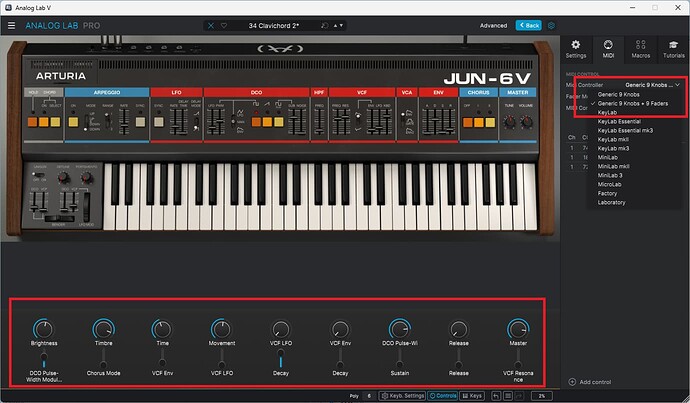Toggle the Chord SELECT button

coord(55,122)
